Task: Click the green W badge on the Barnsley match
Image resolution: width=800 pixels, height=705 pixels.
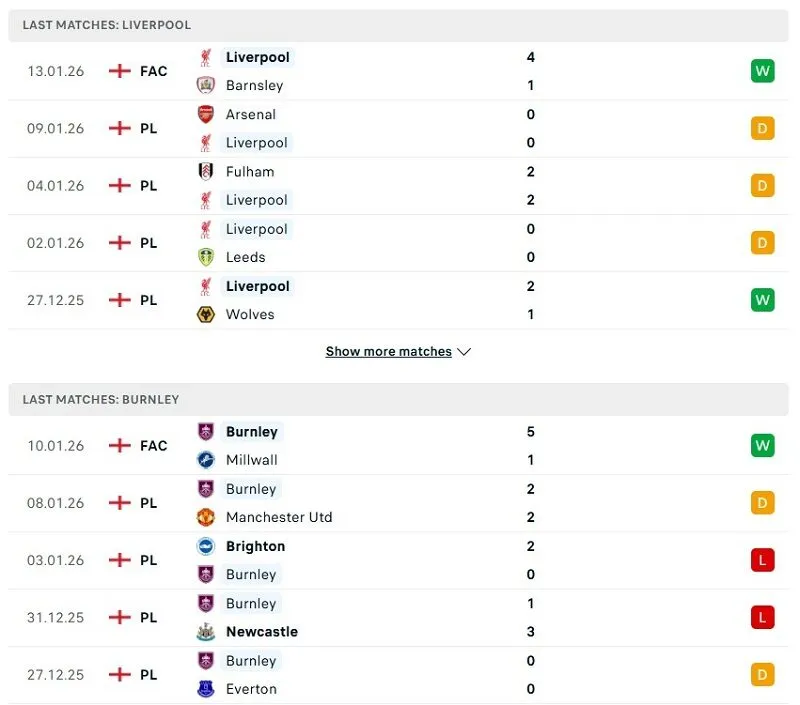Action: coord(761,71)
